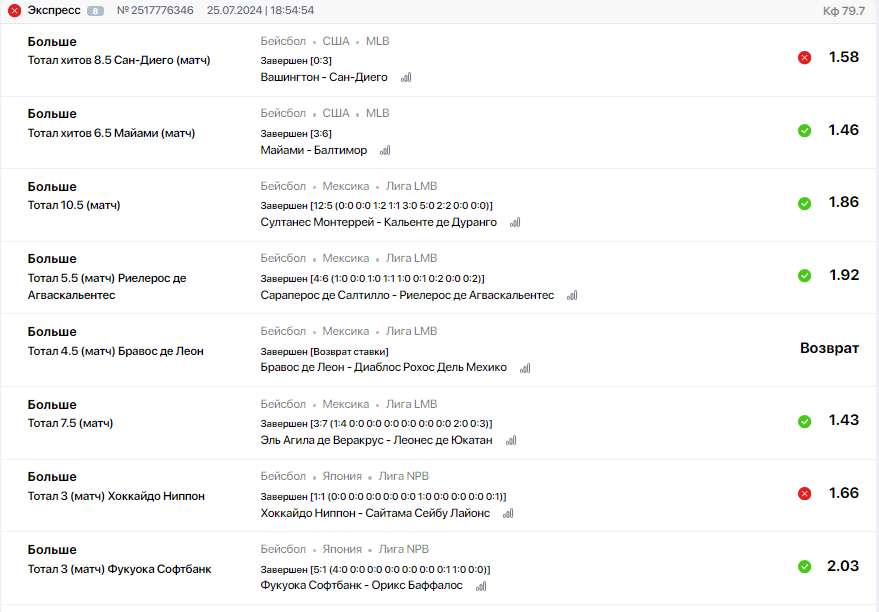
Task: Click green won status icon near odds 1.46
Action: coord(804,131)
